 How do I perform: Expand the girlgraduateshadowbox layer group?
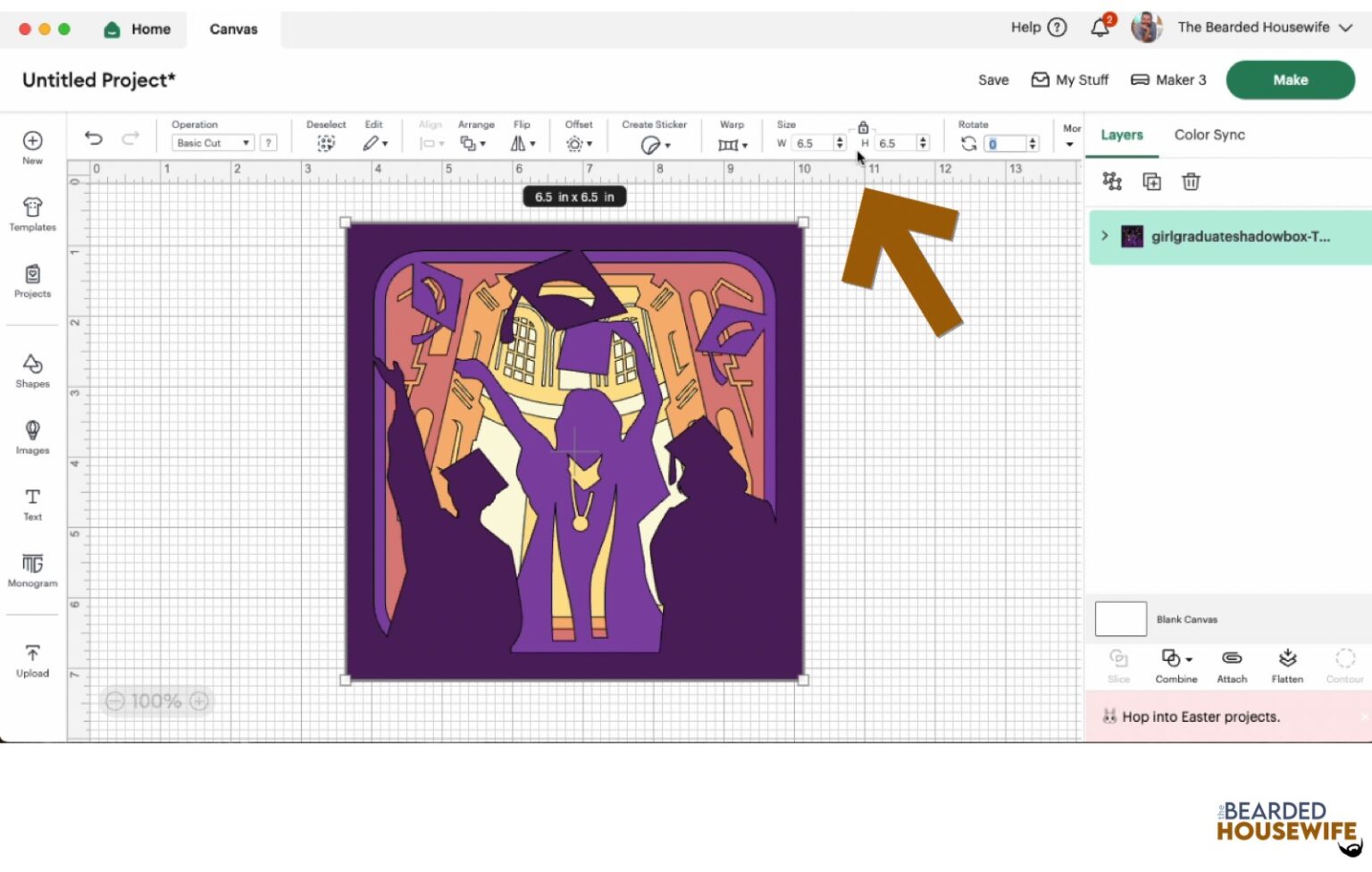tap(1105, 236)
